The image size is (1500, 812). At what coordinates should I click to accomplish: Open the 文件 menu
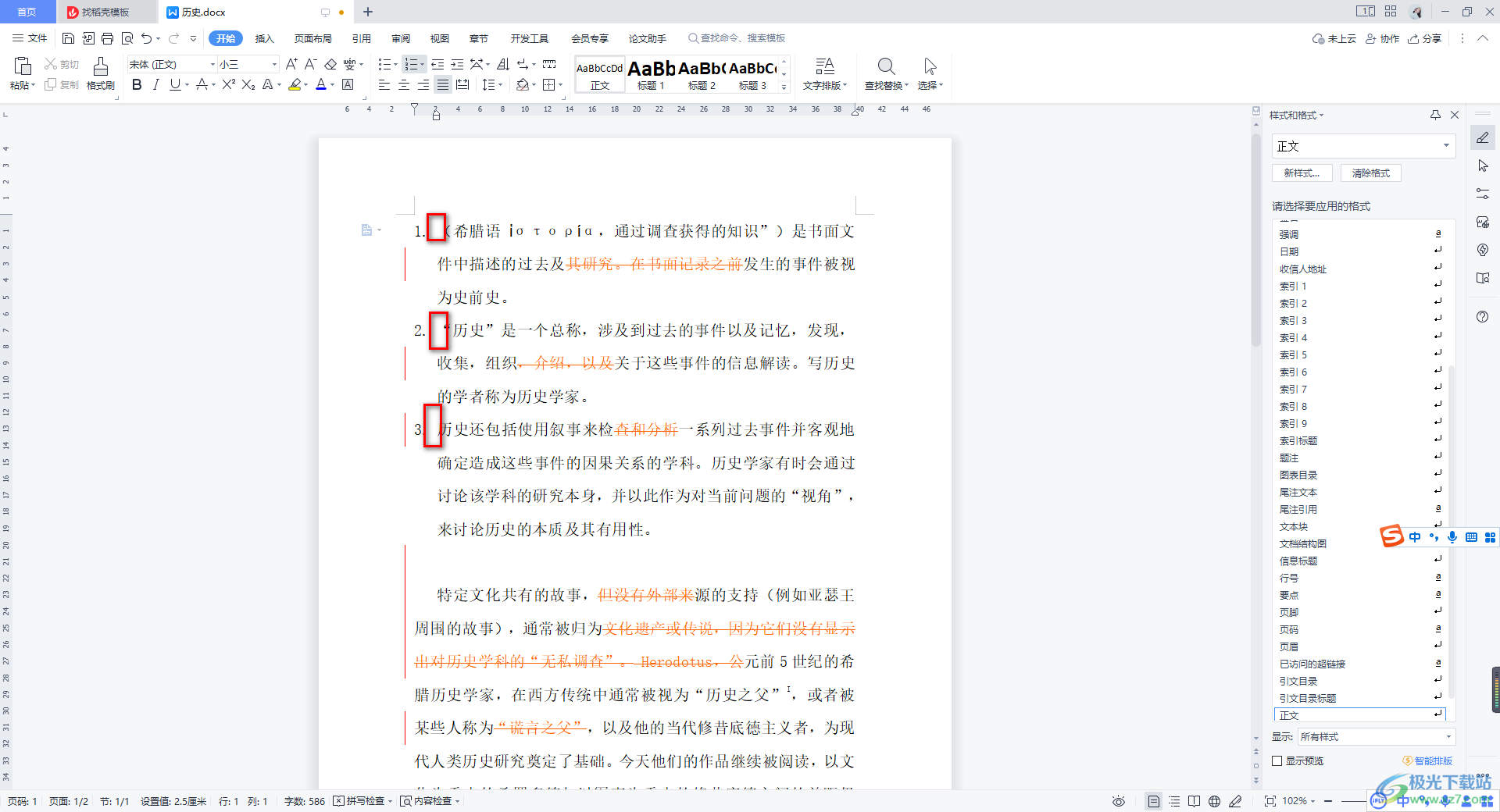30,38
